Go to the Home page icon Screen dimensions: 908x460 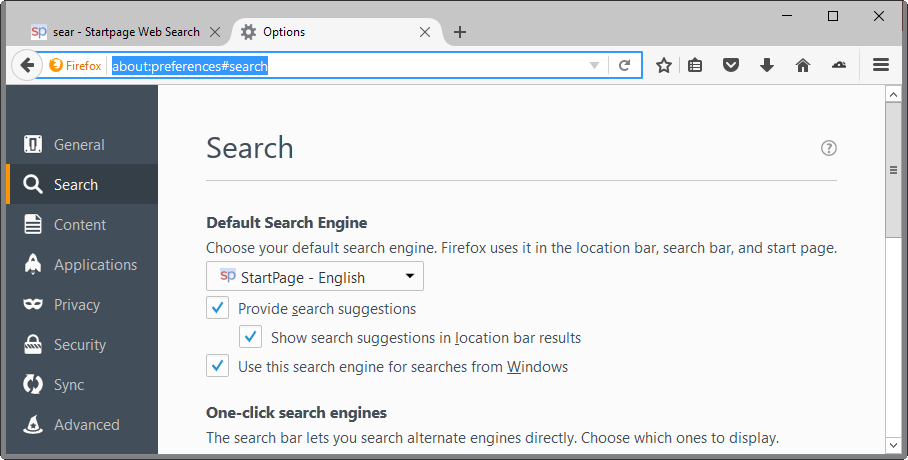803,65
